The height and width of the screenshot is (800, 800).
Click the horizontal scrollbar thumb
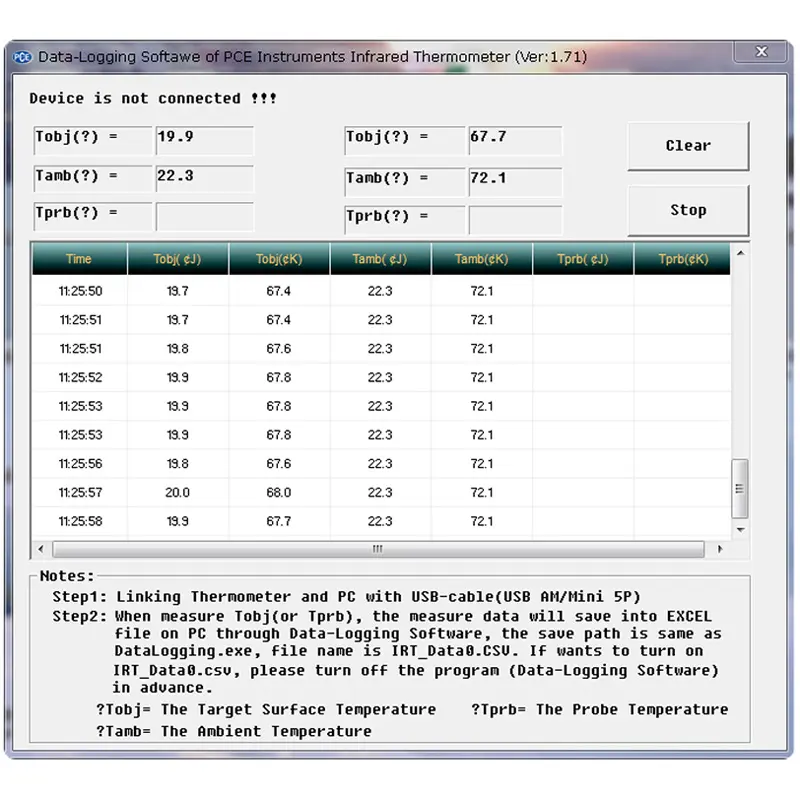[378, 549]
